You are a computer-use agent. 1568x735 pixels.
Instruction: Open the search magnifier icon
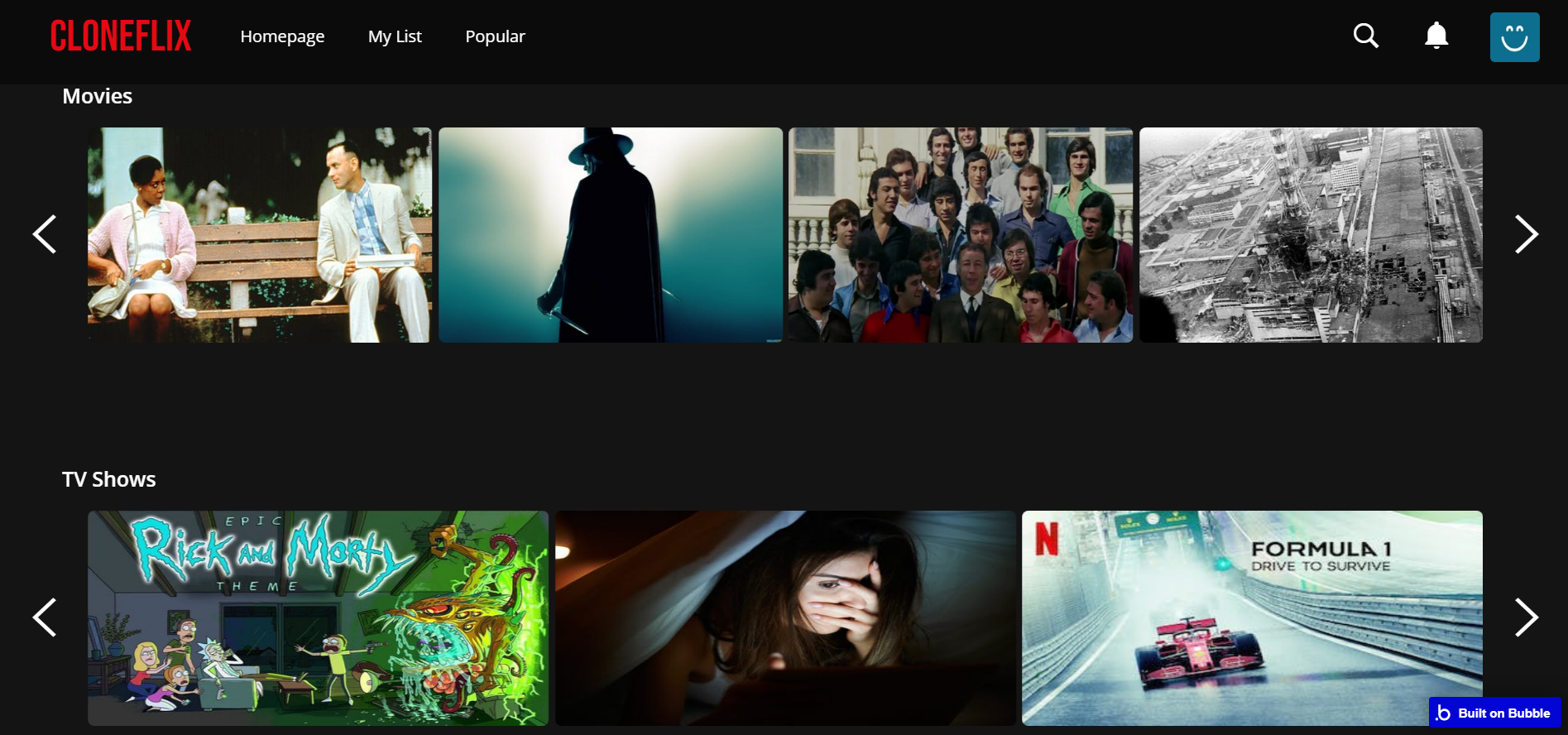pos(1365,36)
